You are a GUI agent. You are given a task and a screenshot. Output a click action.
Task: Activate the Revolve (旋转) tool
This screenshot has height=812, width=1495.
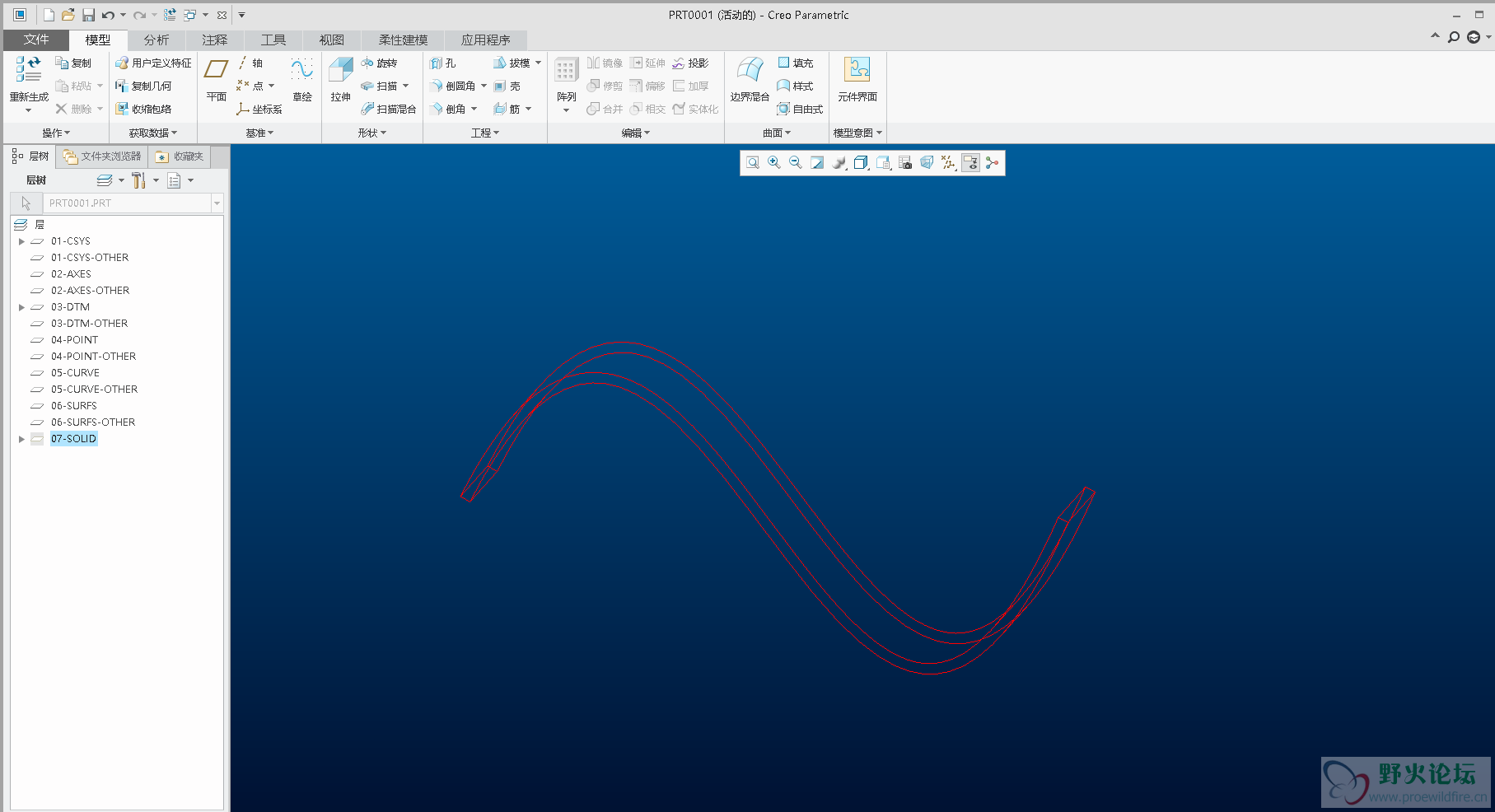tap(379, 63)
